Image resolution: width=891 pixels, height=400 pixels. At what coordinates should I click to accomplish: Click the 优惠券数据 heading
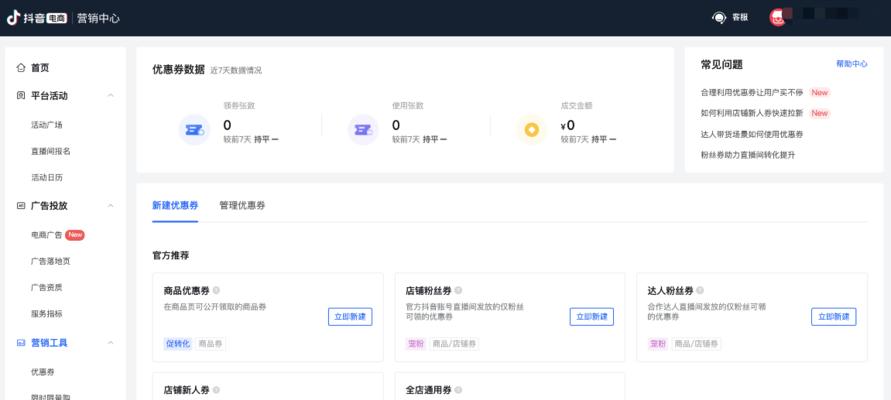(178, 70)
